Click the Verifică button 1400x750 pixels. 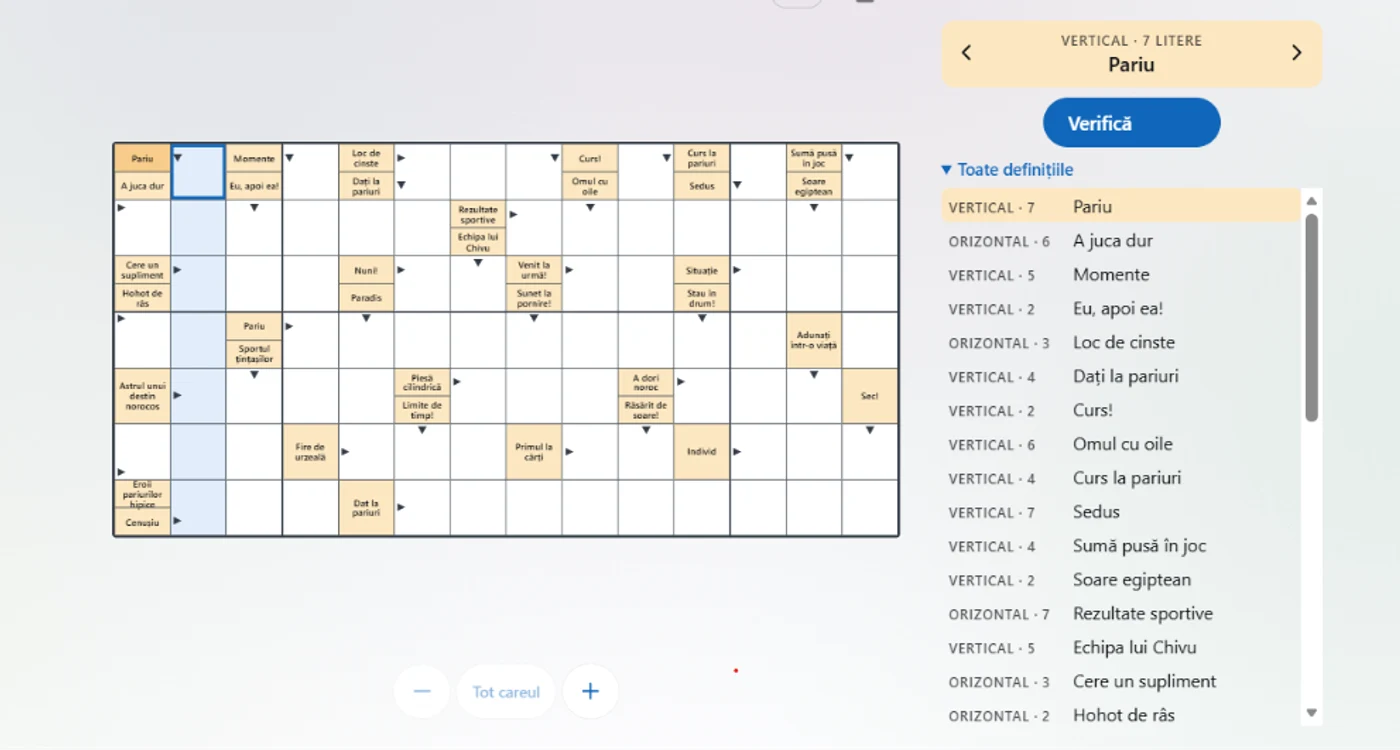click(1131, 123)
